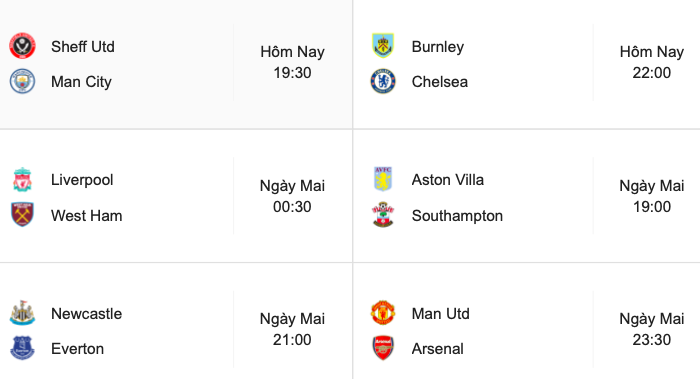Open the Man City team name link
The height and width of the screenshot is (379, 700).
81,82
